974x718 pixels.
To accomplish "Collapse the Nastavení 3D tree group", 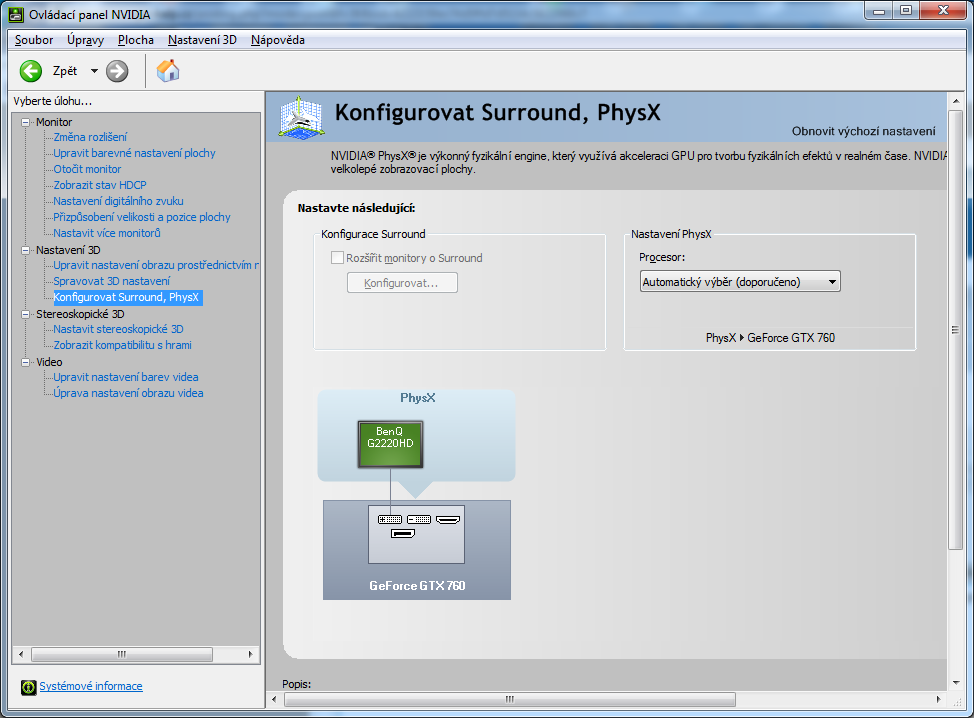I will click(25, 250).
